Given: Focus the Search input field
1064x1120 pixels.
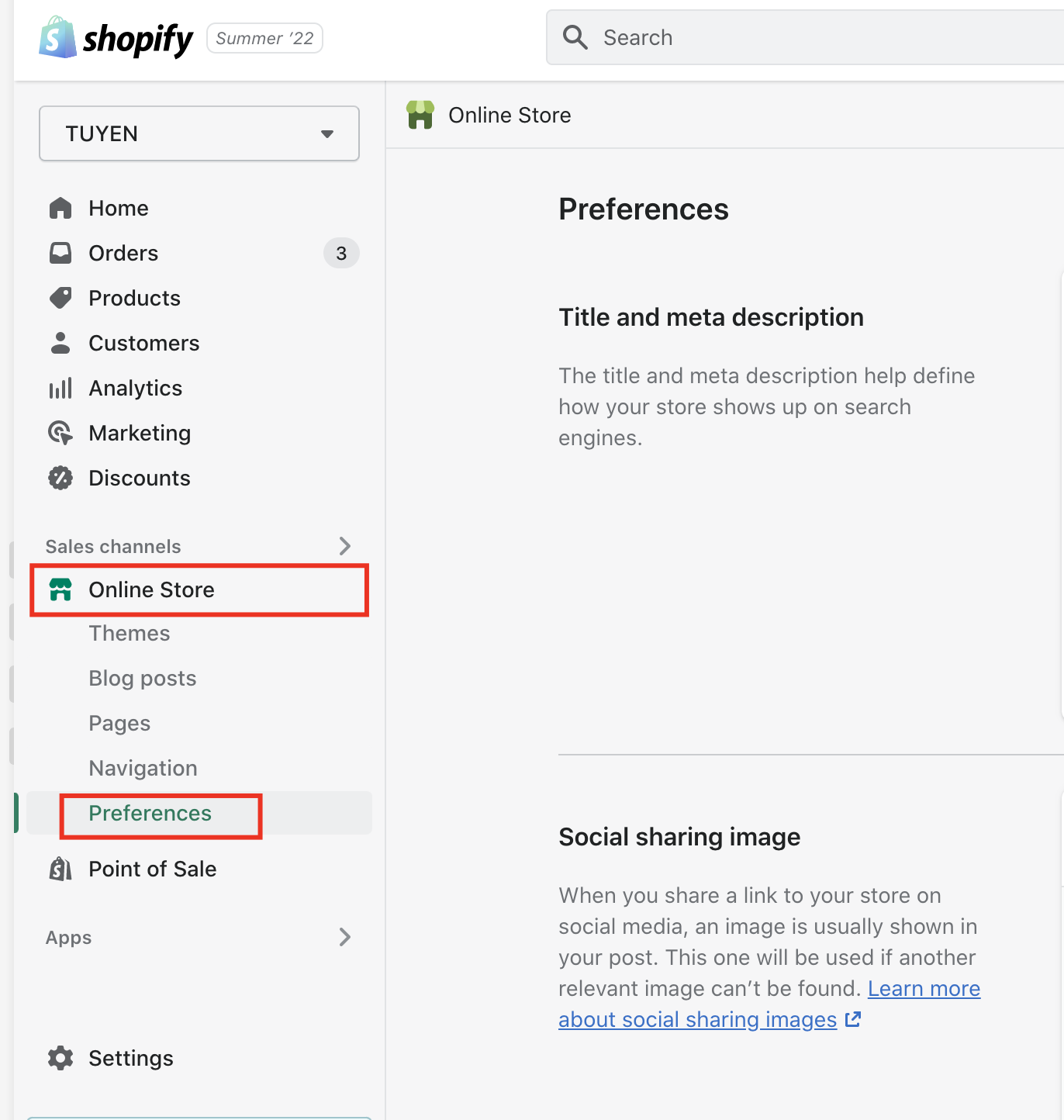Looking at the screenshot, I should (805, 37).
